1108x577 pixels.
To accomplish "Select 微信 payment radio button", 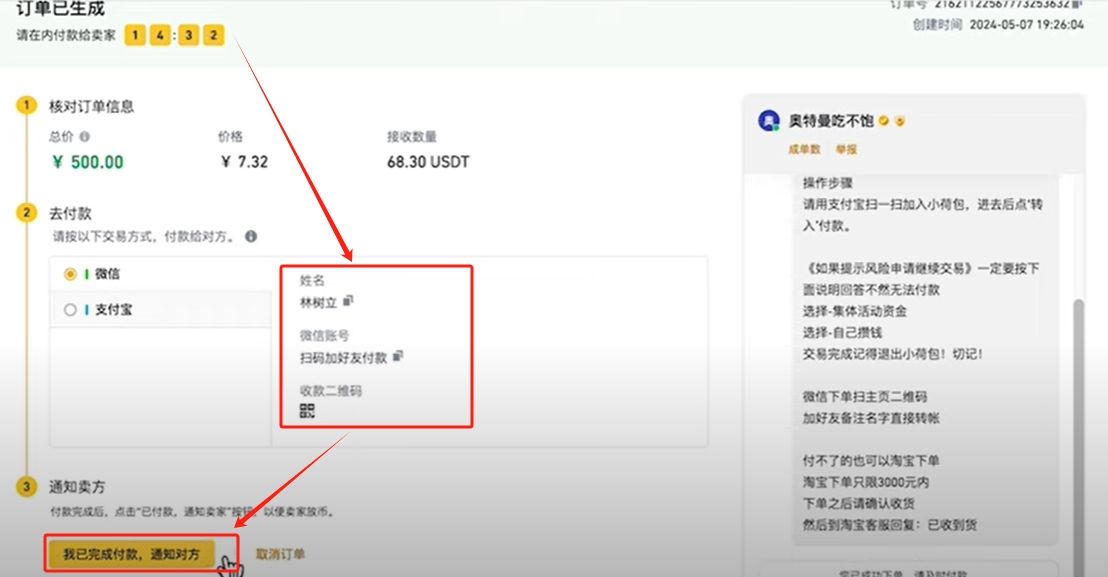I will click(x=70, y=274).
